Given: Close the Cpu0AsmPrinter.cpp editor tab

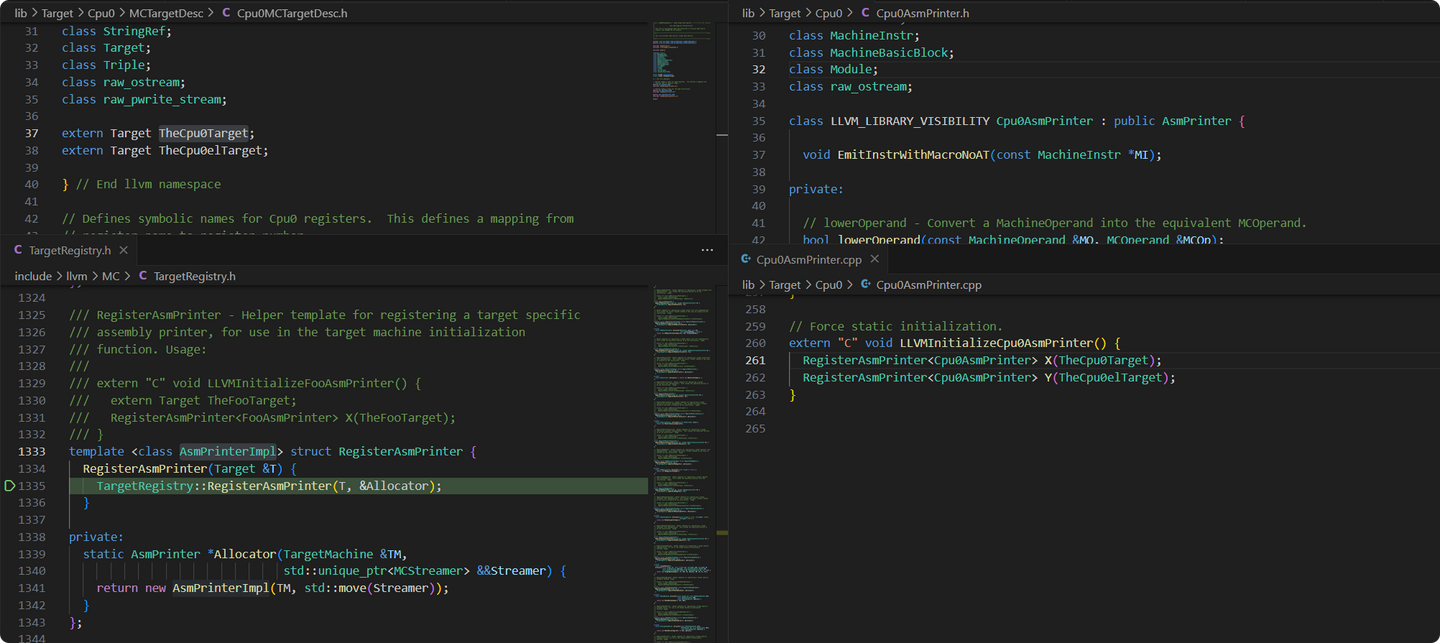Looking at the screenshot, I should click(x=874, y=259).
